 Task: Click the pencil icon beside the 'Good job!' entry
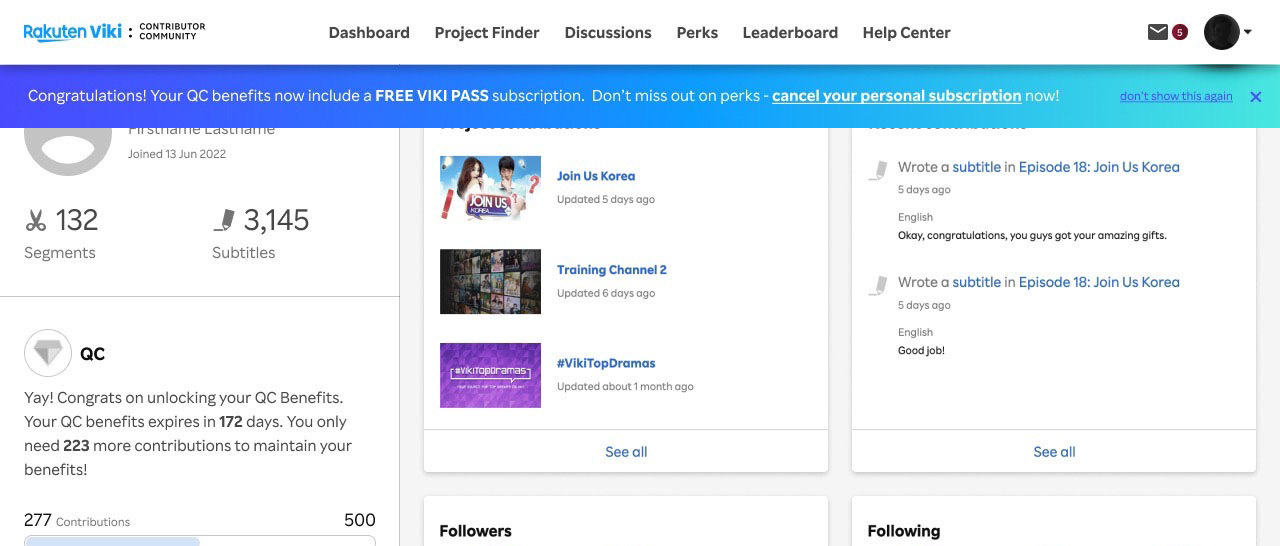point(878,285)
